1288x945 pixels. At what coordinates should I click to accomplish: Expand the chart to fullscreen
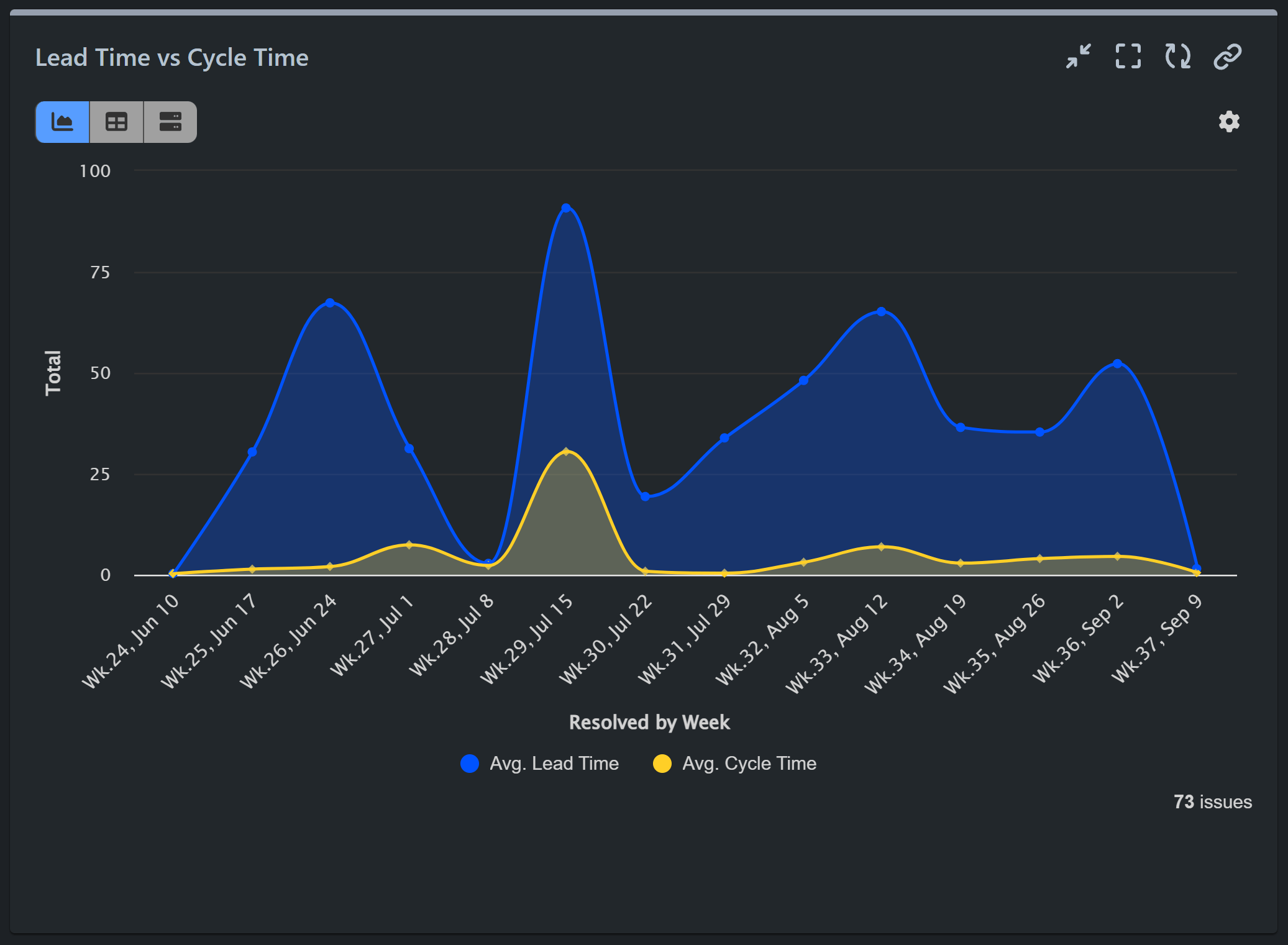point(1128,57)
